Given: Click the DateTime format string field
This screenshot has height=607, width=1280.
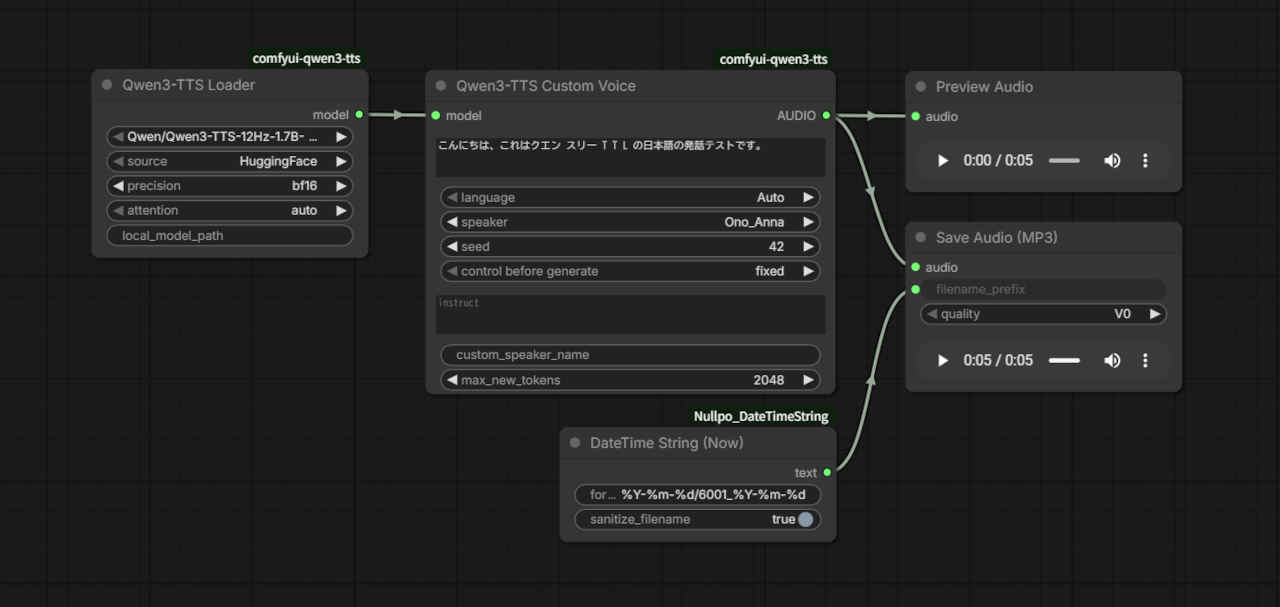Looking at the screenshot, I should (697, 495).
